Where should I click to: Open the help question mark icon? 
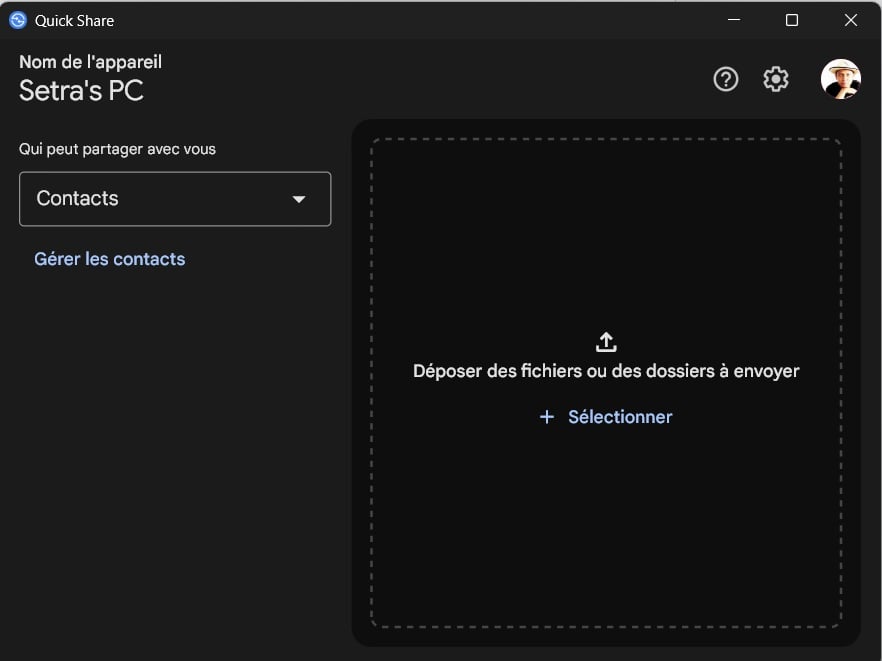(726, 79)
